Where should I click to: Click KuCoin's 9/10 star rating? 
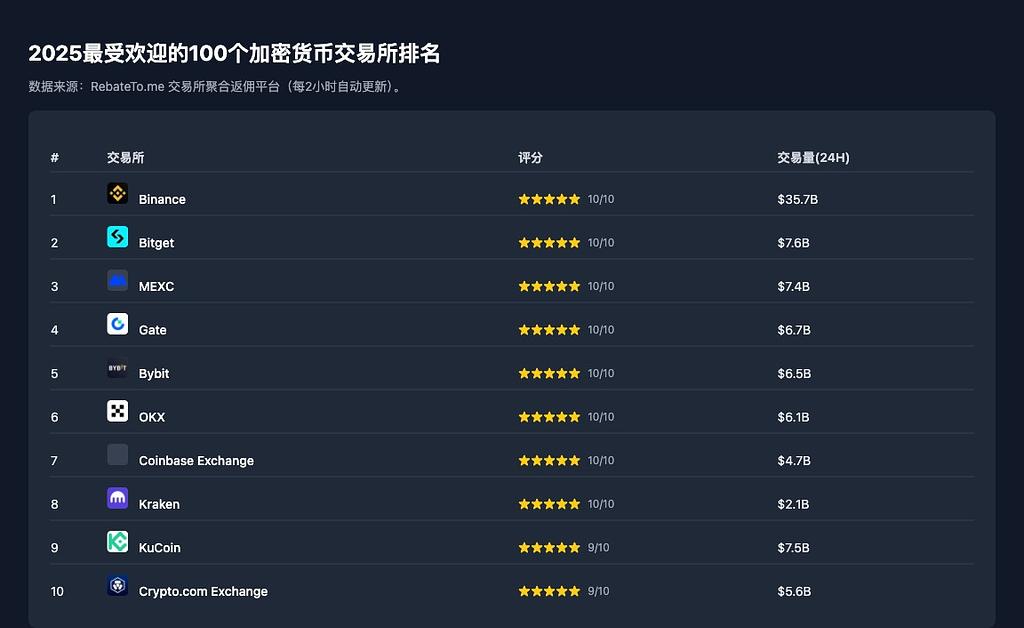click(x=549, y=548)
